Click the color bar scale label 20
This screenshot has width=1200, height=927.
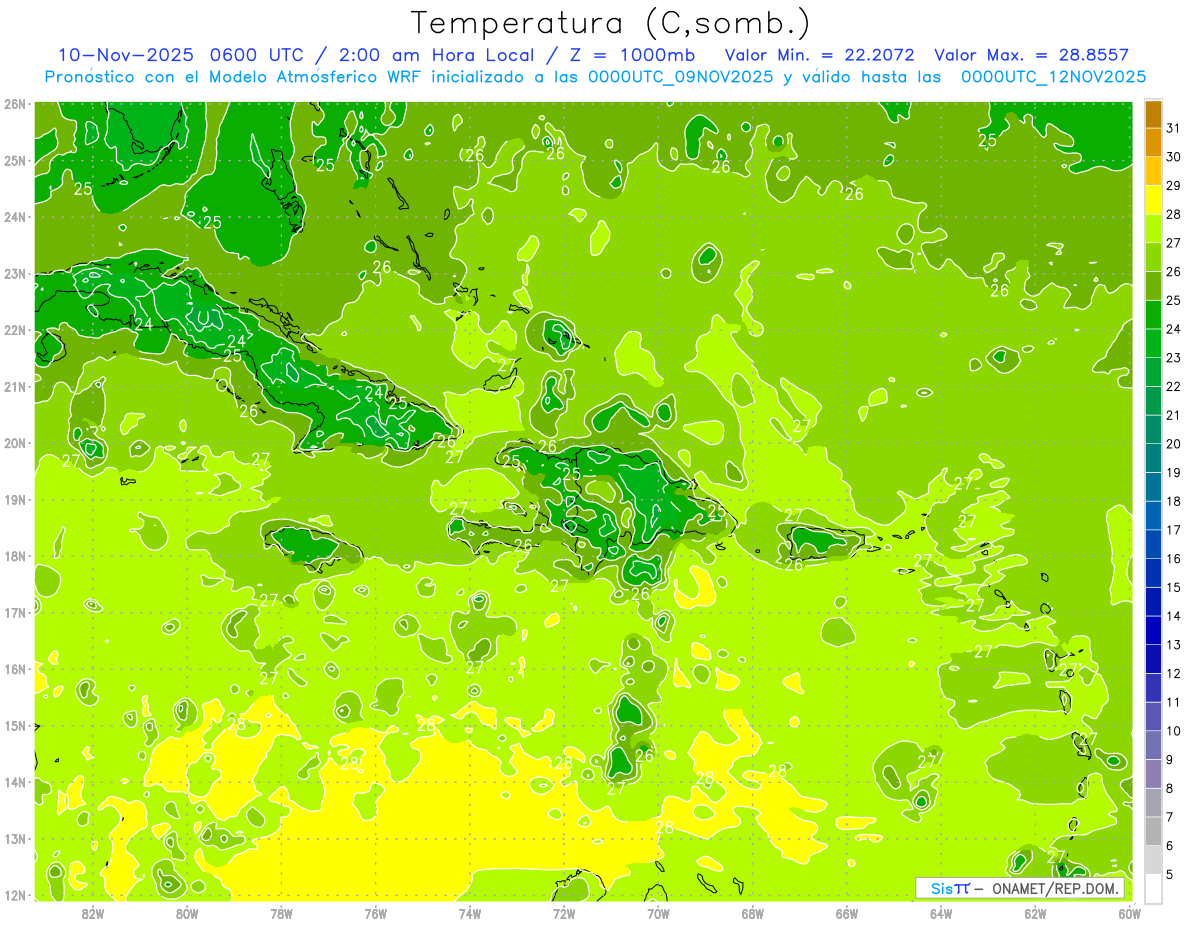tap(1174, 444)
